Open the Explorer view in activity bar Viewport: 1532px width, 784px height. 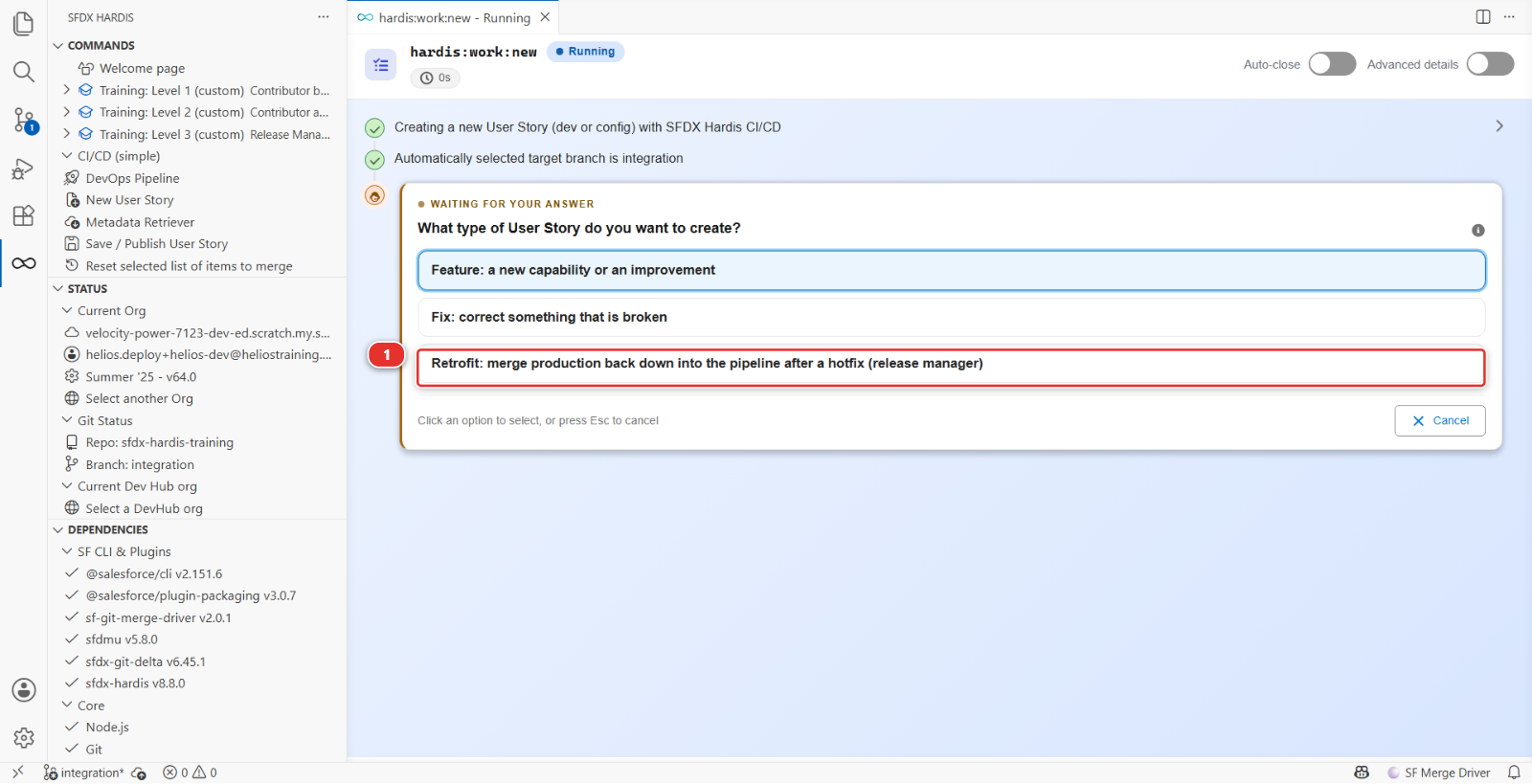(24, 24)
